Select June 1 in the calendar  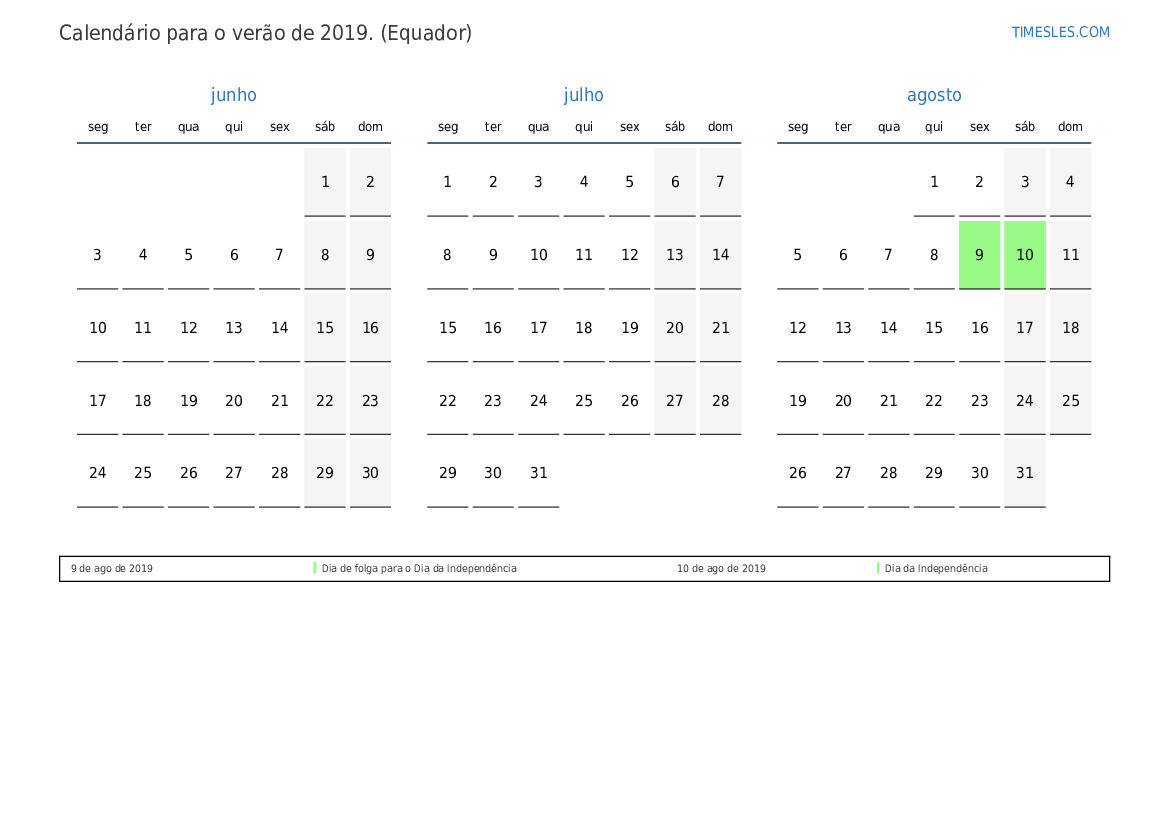click(x=325, y=182)
